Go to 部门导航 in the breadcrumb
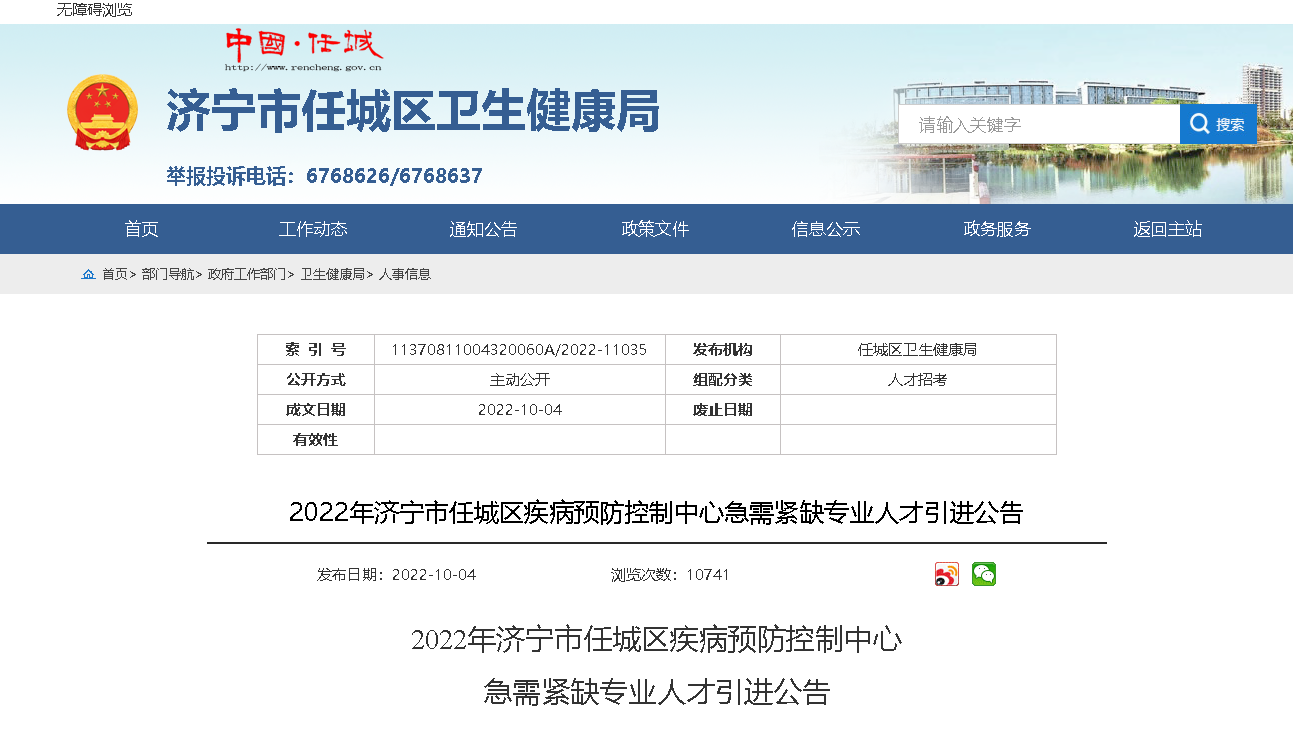 [x=168, y=274]
